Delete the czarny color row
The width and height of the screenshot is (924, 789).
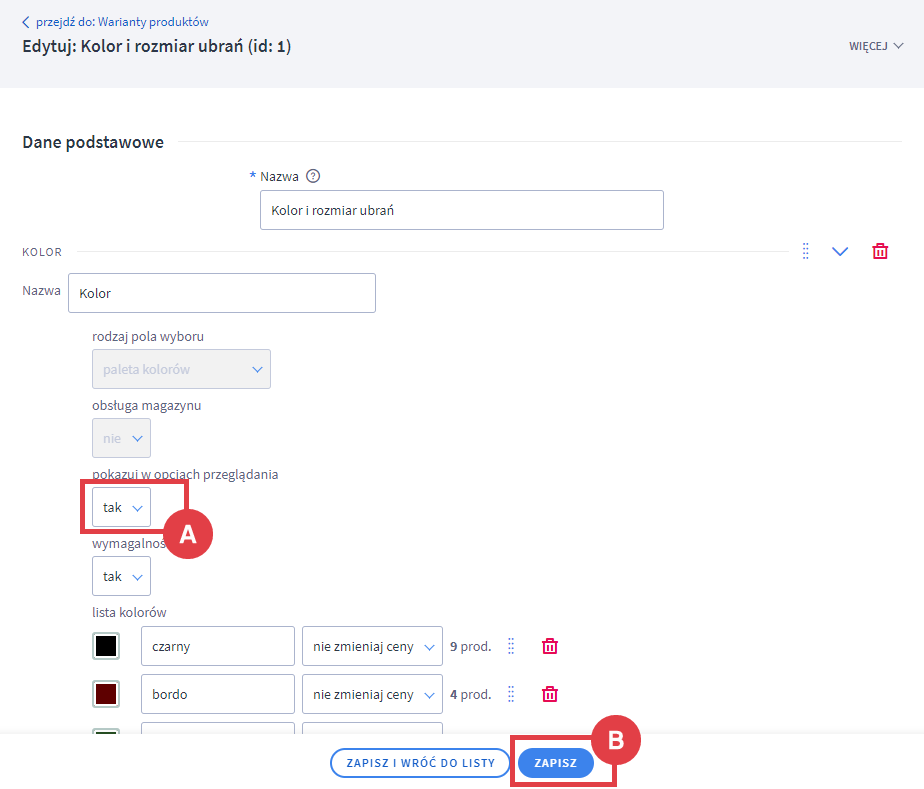(x=549, y=646)
